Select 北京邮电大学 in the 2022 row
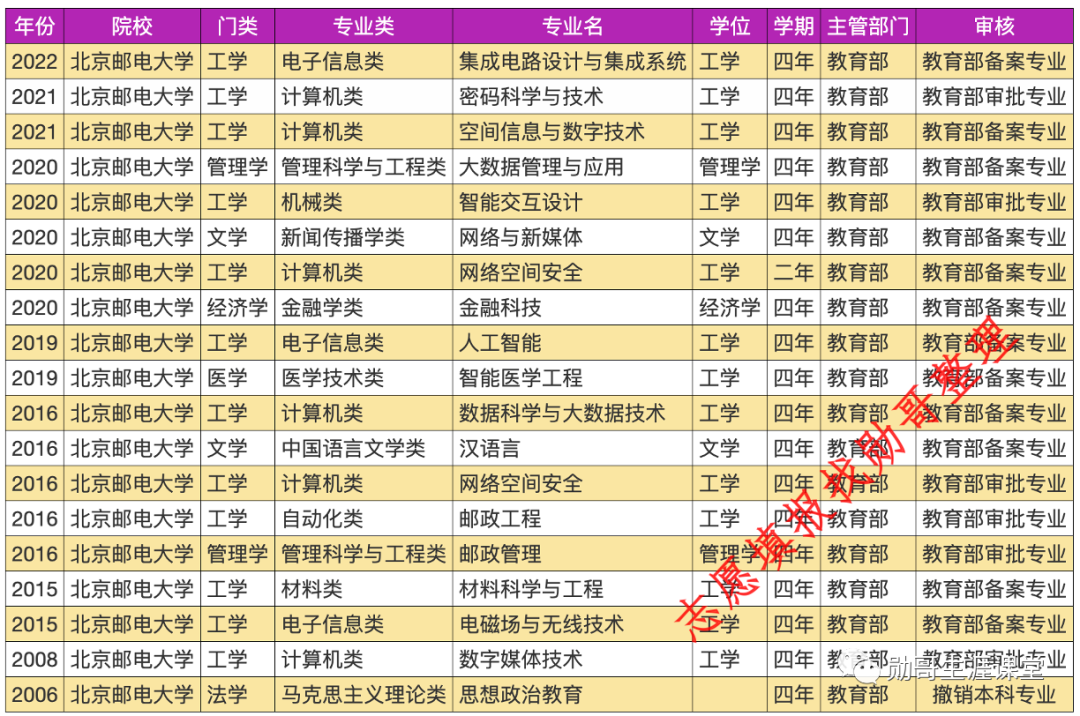The height and width of the screenshot is (716, 1080). [132, 61]
